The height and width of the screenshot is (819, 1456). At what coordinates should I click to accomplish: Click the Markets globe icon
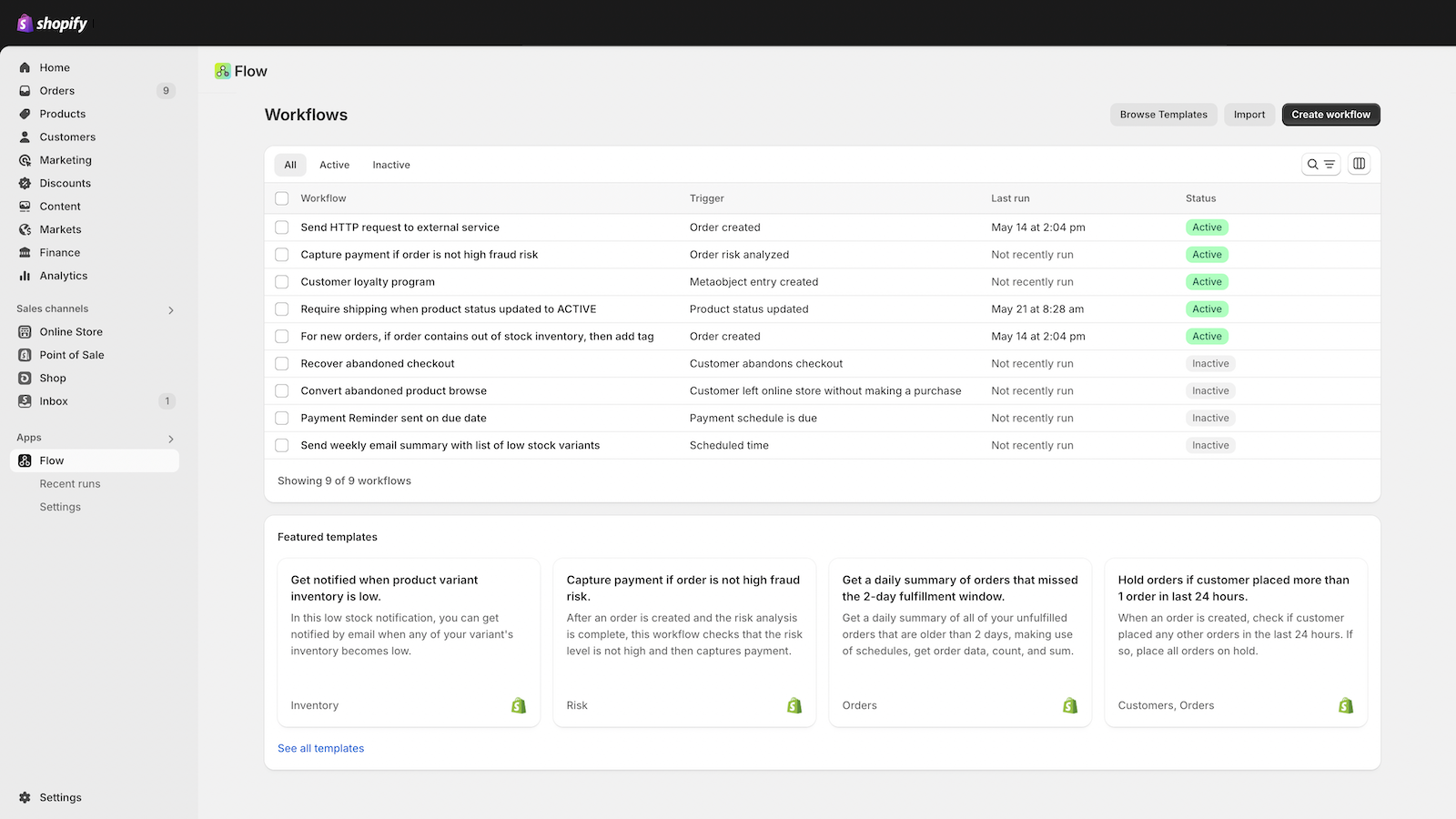[25, 229]
